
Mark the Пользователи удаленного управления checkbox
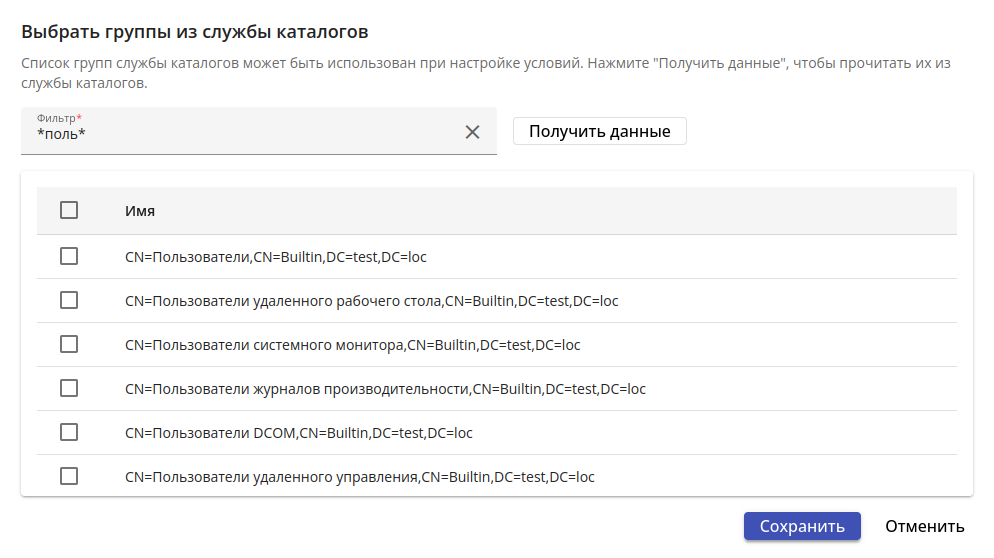coord(69,476)
